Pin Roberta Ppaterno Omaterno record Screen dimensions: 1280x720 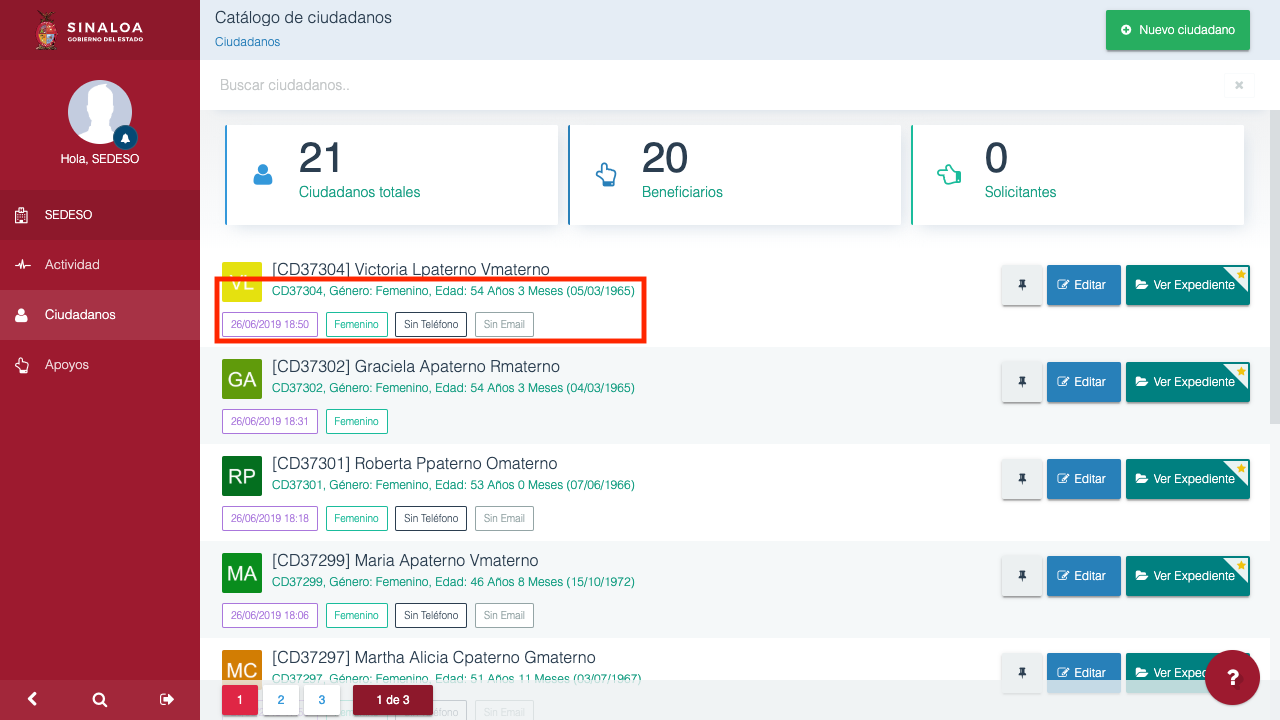1022,479
